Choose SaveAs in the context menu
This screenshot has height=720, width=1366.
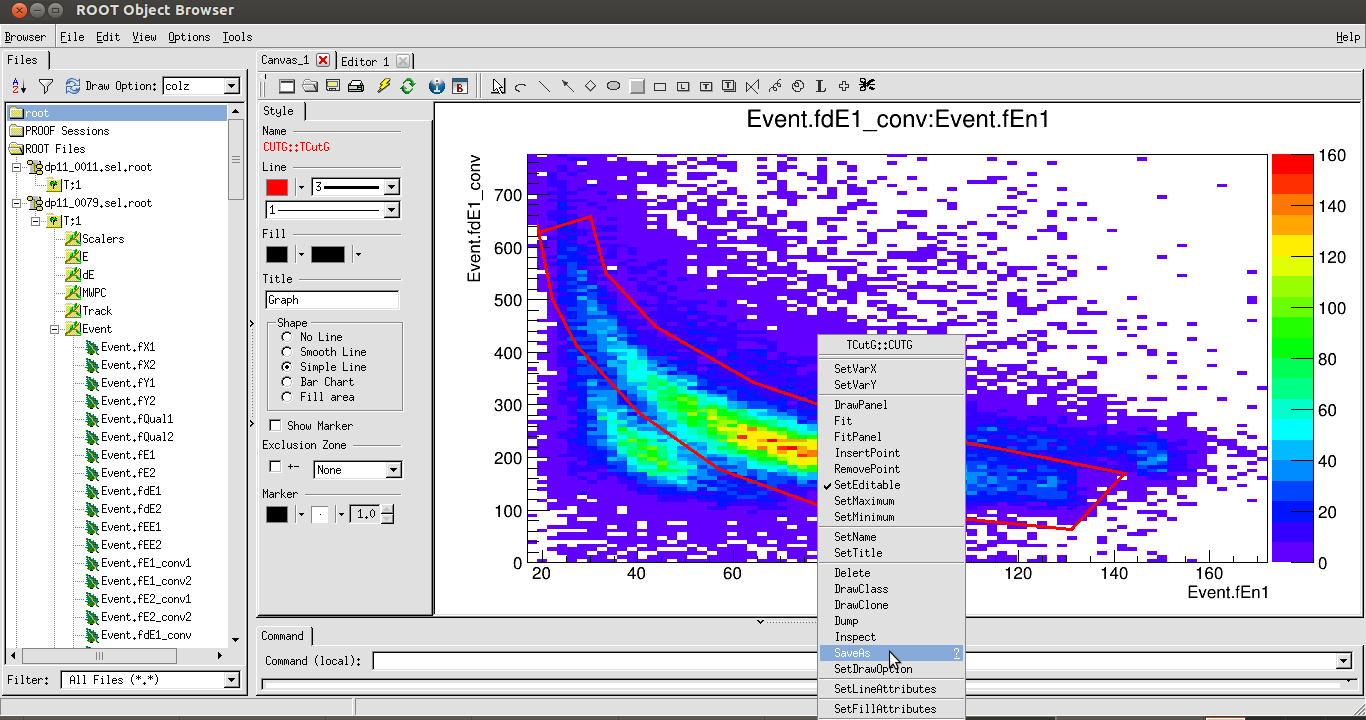[x=891, y=653]
